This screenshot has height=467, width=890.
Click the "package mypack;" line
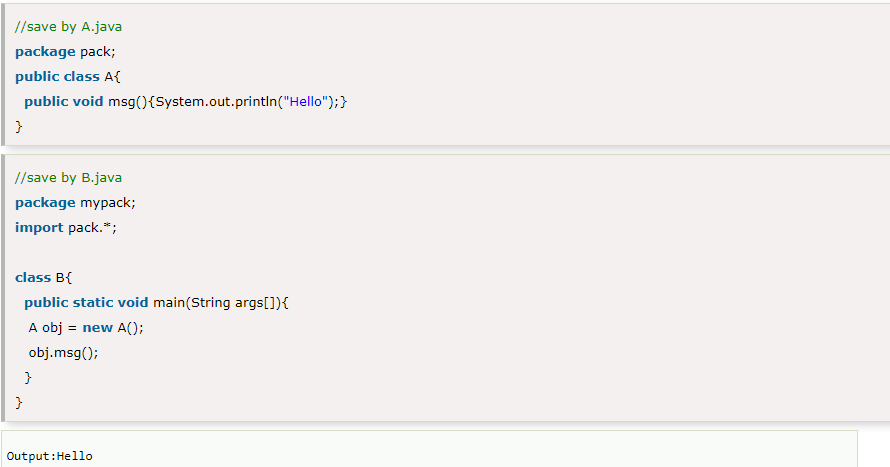click(x=75, y=202)
